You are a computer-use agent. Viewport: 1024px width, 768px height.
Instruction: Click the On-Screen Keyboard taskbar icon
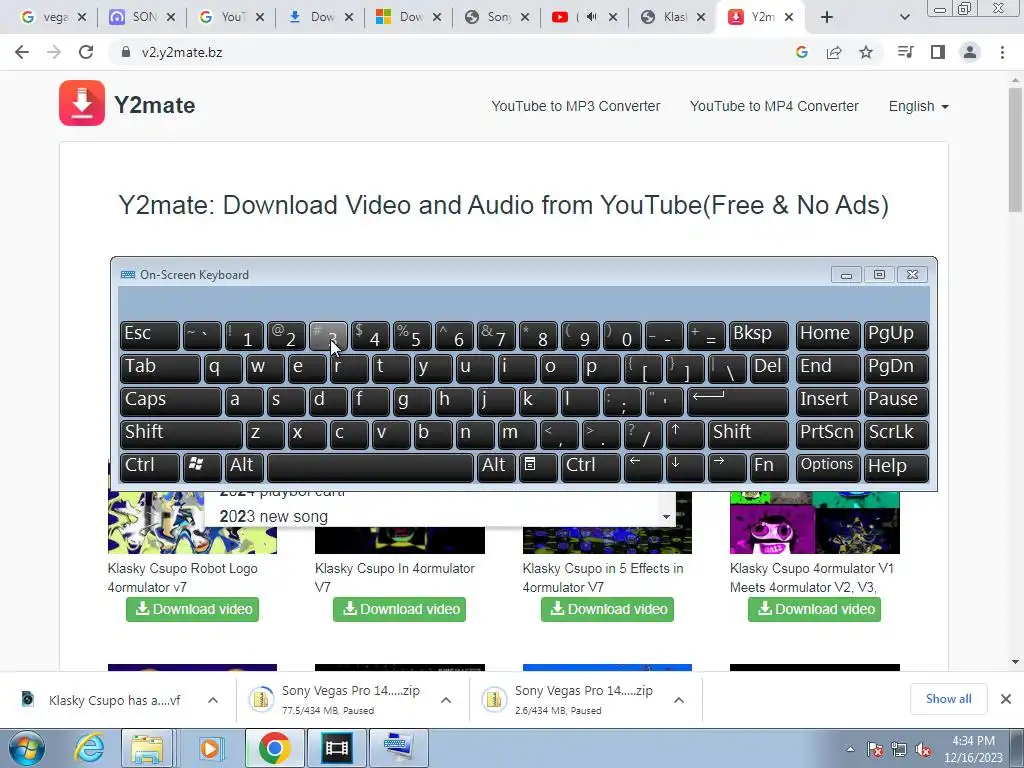pos(399,748)
